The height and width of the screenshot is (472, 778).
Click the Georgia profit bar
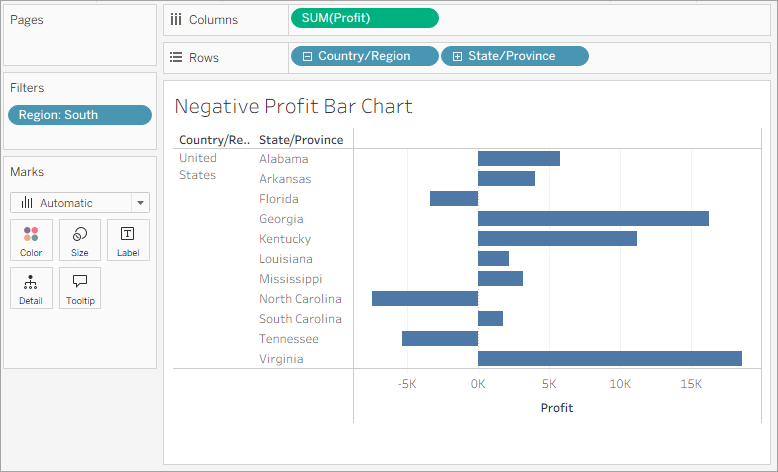[x=593, y=219]
